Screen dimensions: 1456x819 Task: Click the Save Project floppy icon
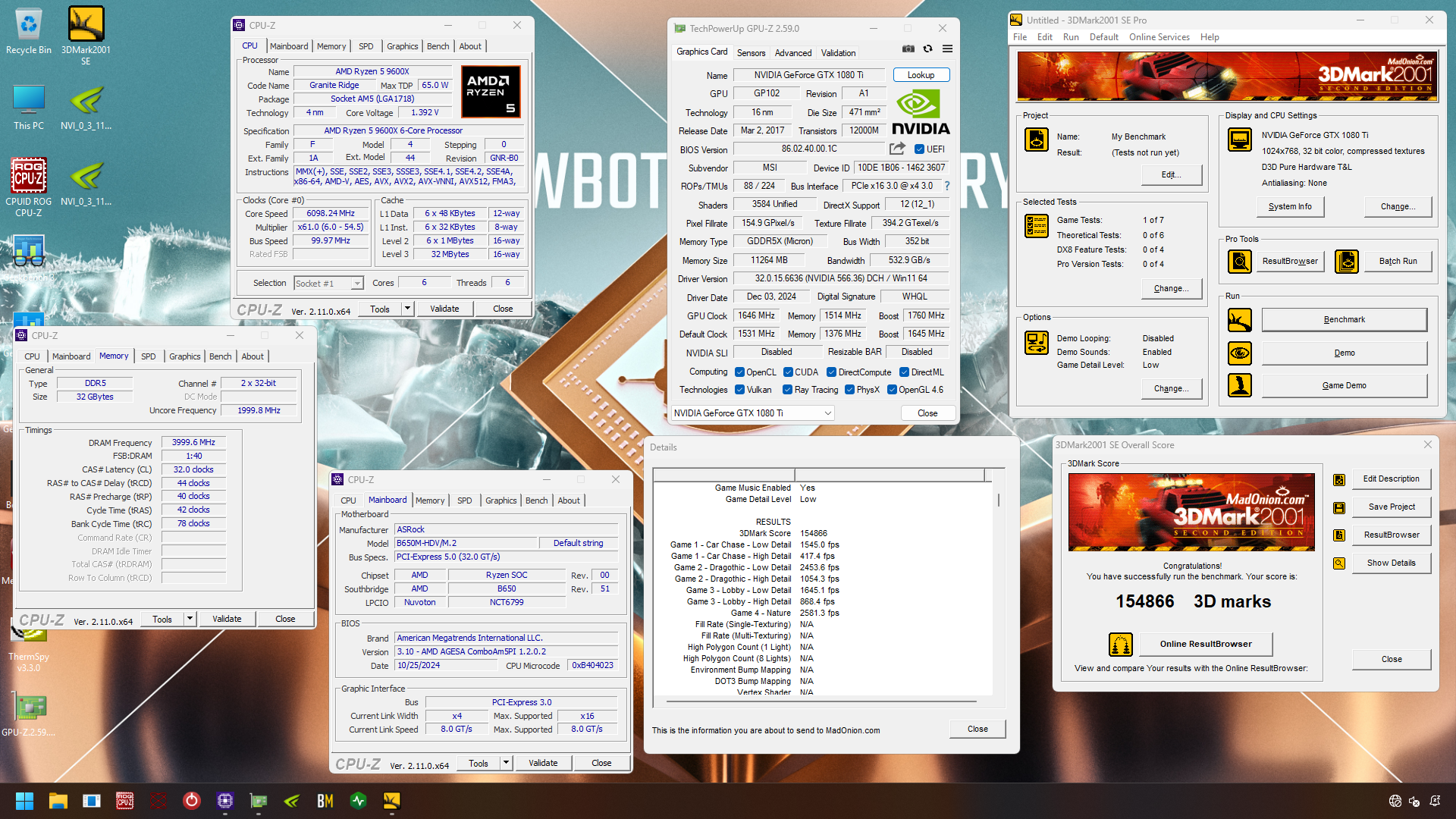coord(1339,507)
